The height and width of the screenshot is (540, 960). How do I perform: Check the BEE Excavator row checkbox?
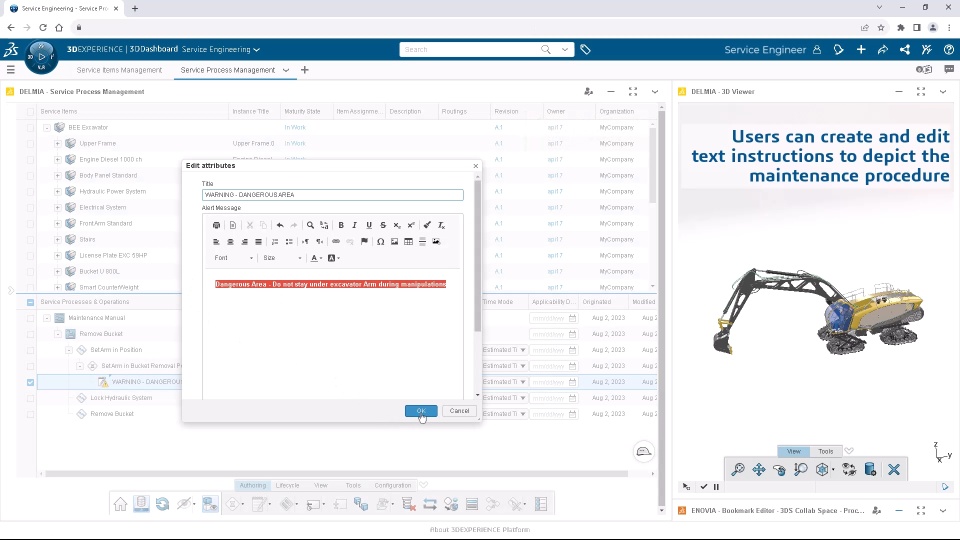pos(31,127)
